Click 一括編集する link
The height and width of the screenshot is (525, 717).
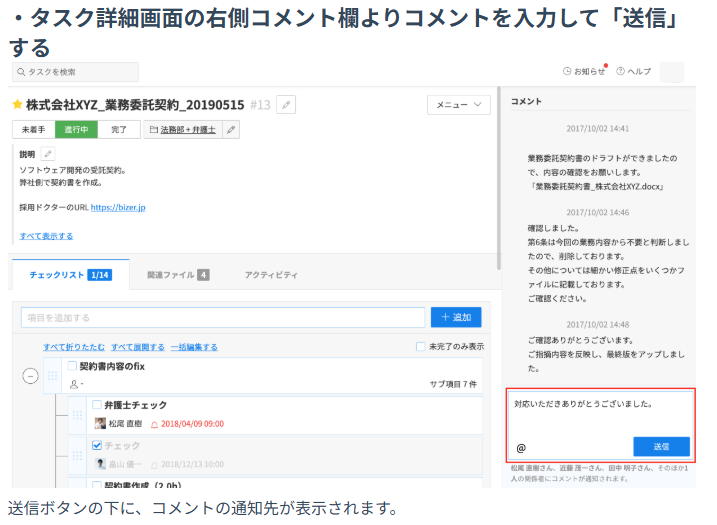click(194, 347)
